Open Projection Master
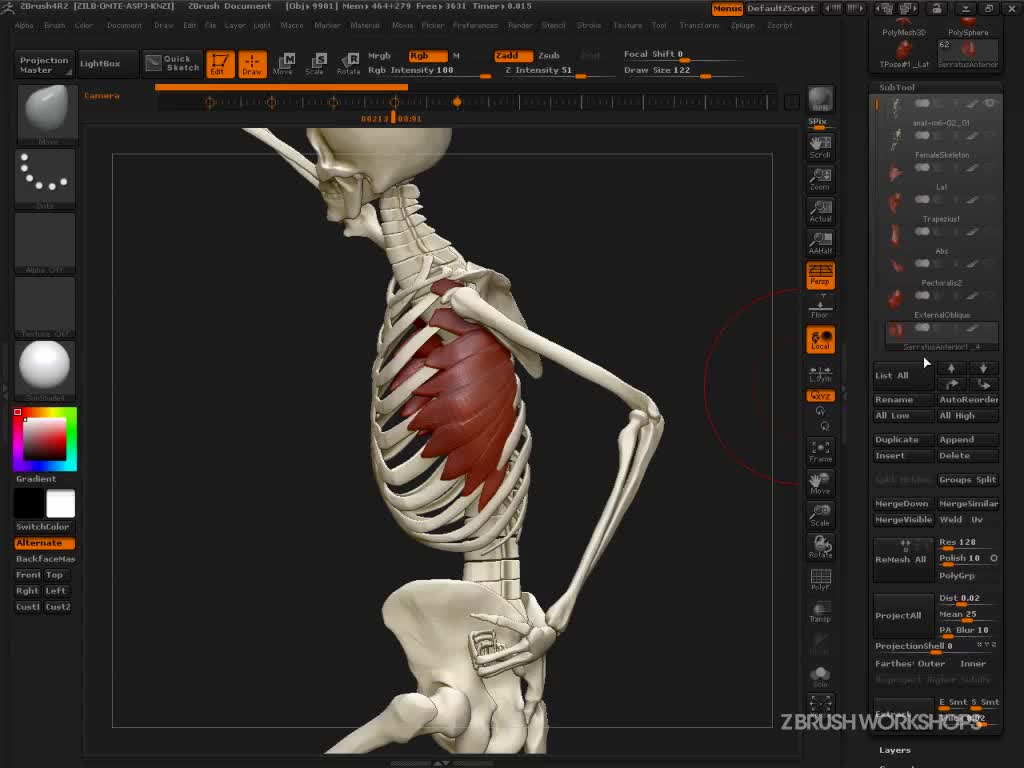This screenshot has width=1024, height=768. tap(44, 64)
